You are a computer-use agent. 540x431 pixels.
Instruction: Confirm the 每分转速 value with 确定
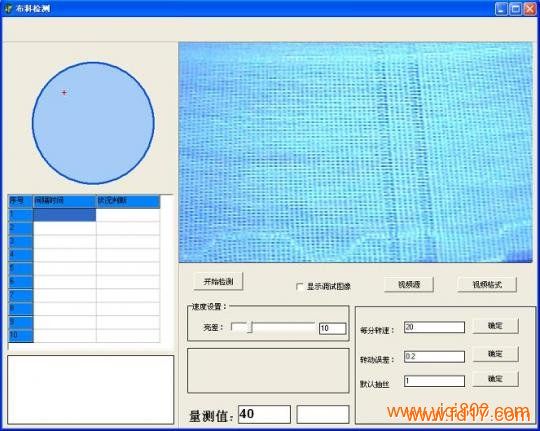(495, 326)
